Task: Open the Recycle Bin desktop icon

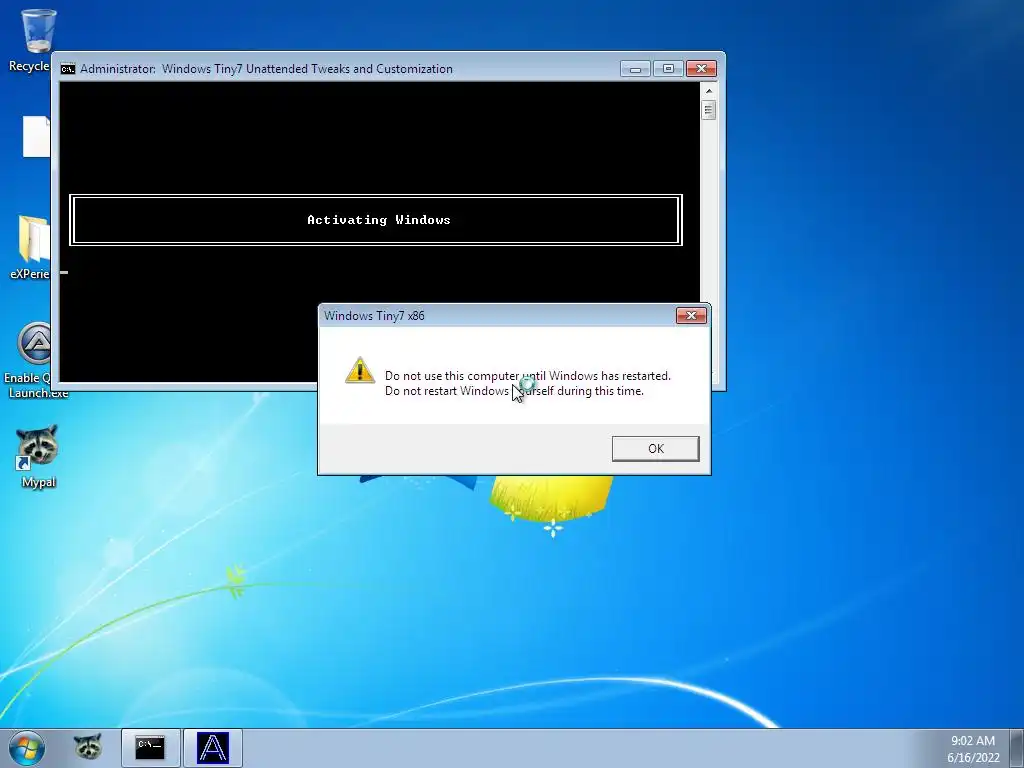Action: [x=29, y=40]
